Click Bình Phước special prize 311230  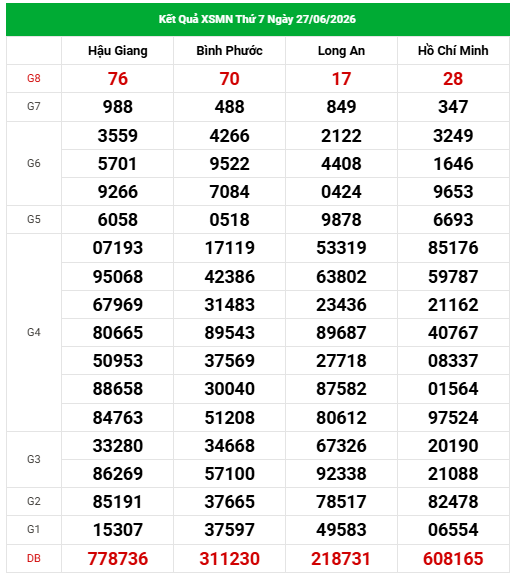tap(229, 559)
